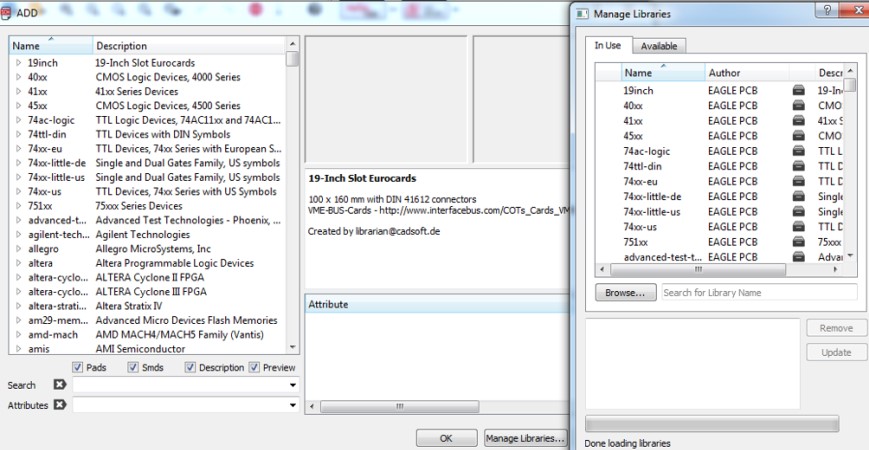869x450 pixels.
Task: Click the Remove button
Action: click(836, 328)
